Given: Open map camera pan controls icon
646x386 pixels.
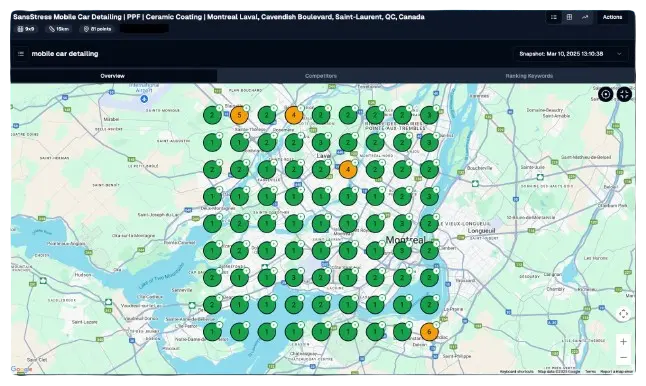Looking at the screenshot, I should coord(623,314).
